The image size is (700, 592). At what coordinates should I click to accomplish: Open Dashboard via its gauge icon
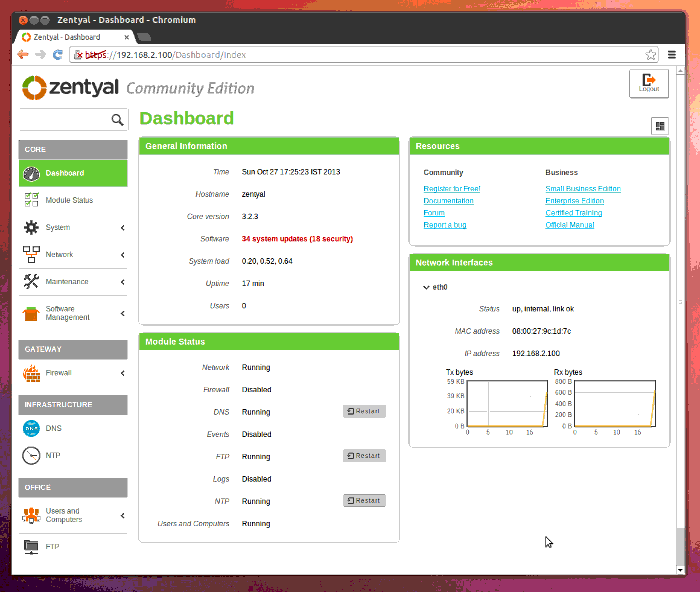[31, 173]
